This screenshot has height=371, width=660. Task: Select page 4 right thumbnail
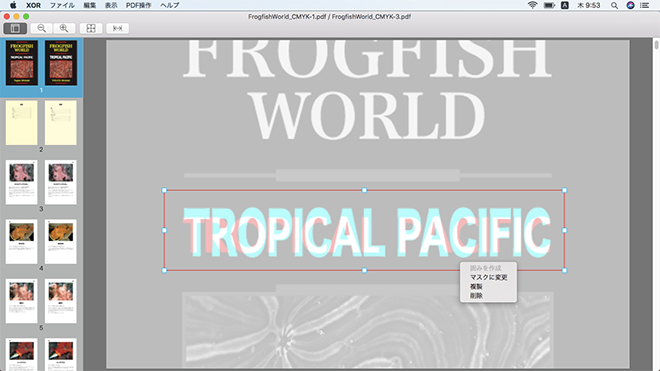pos(61,241)
